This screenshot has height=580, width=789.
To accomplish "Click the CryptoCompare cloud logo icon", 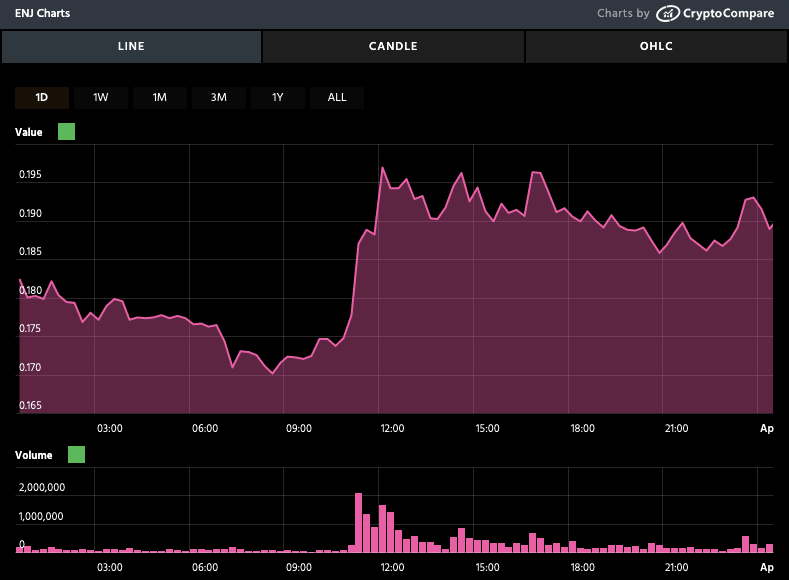I will (x=668, y=14).
